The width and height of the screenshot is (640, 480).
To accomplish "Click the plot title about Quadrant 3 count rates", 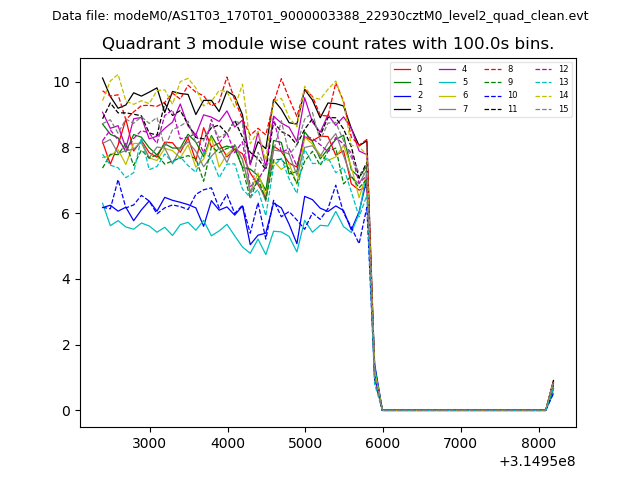I will [328, 44].
